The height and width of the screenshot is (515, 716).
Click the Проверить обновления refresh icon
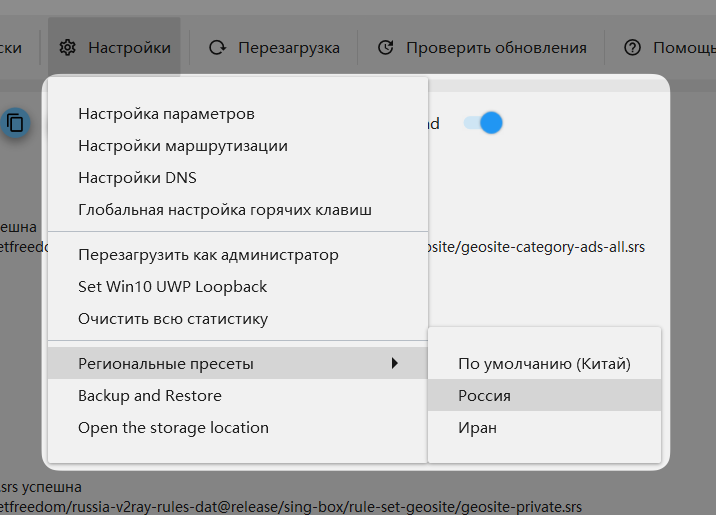385,47
